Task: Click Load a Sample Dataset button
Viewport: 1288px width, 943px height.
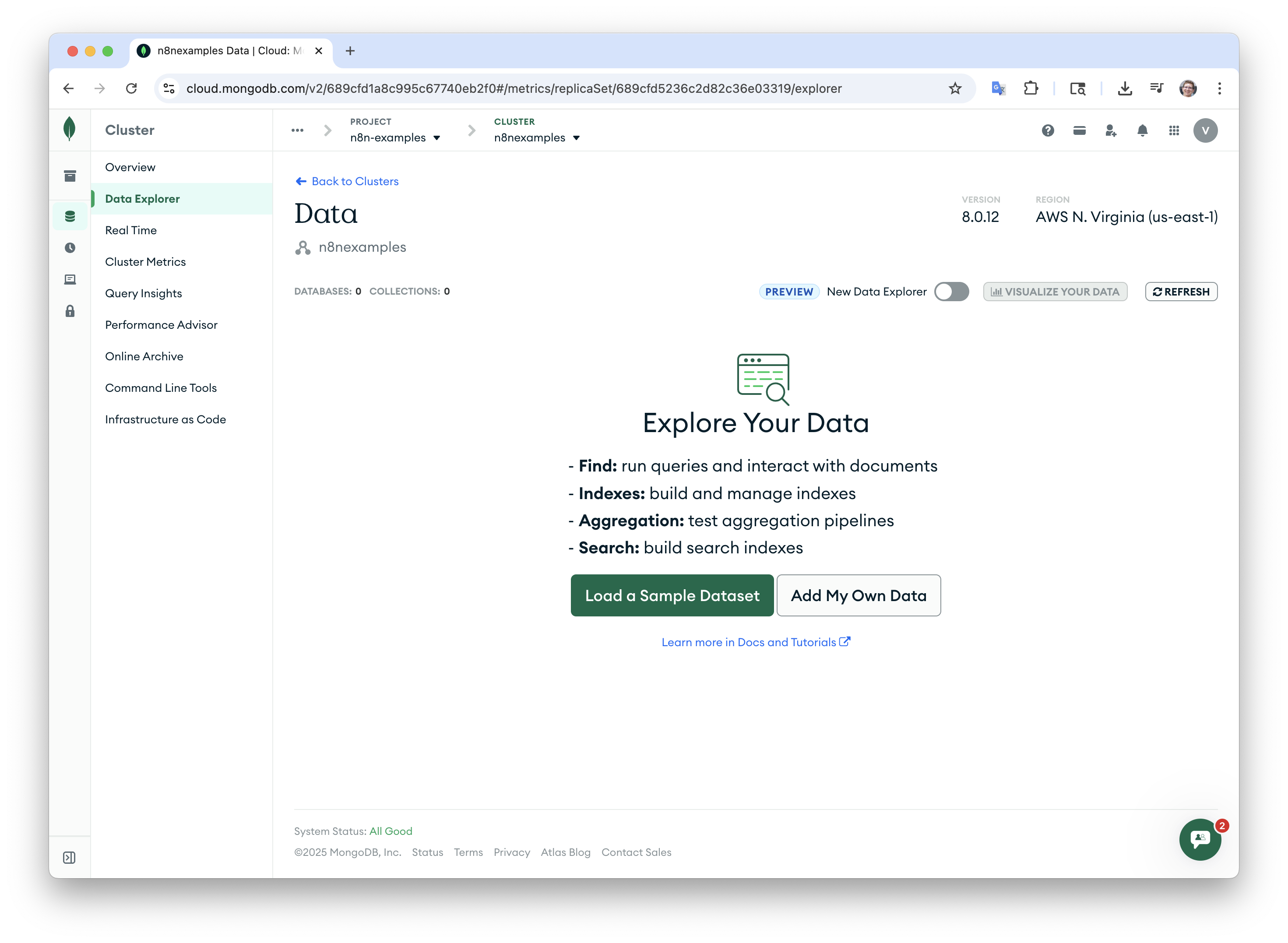Action: [672, 595]
